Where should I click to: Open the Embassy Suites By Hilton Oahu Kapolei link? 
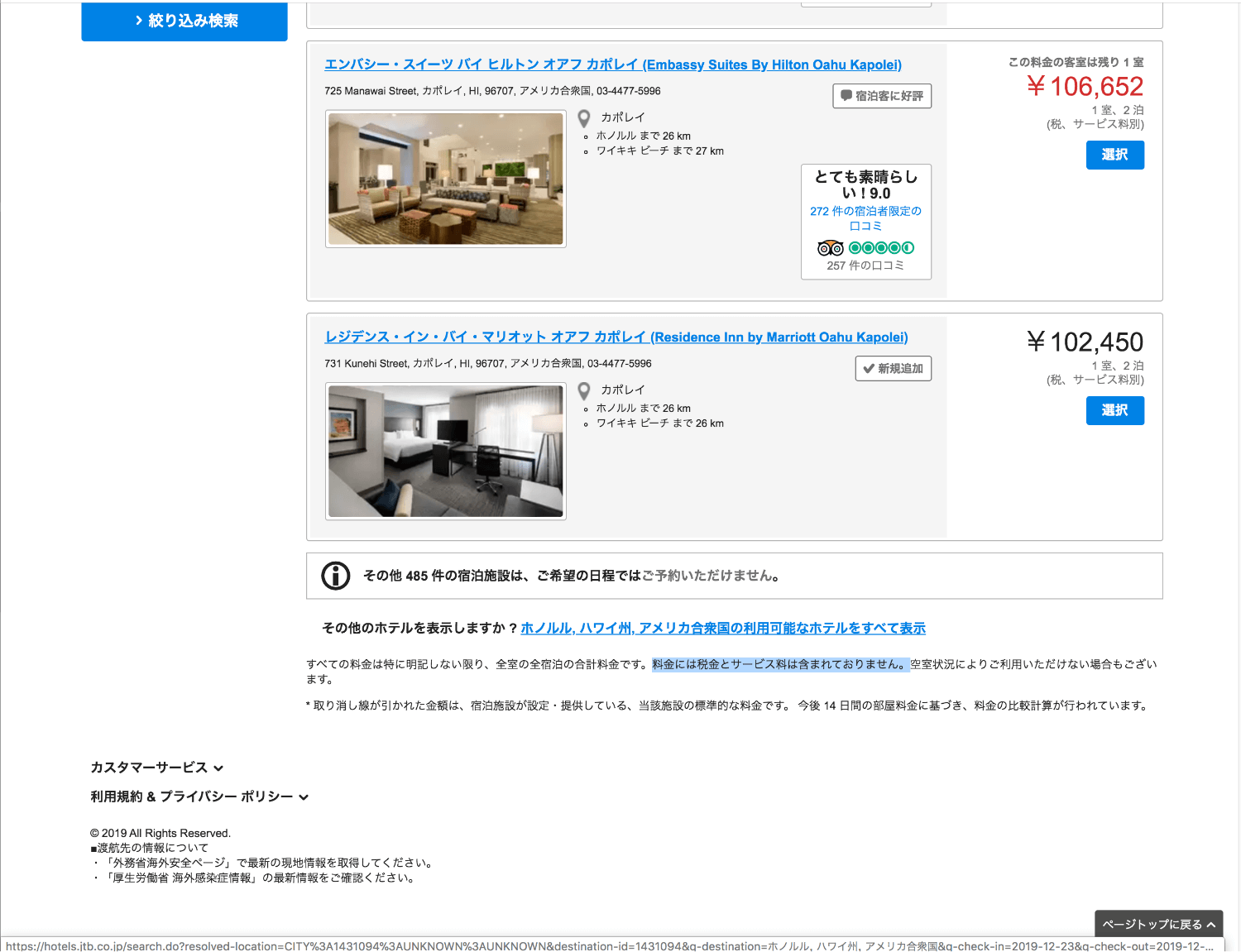tap(613, 65)
